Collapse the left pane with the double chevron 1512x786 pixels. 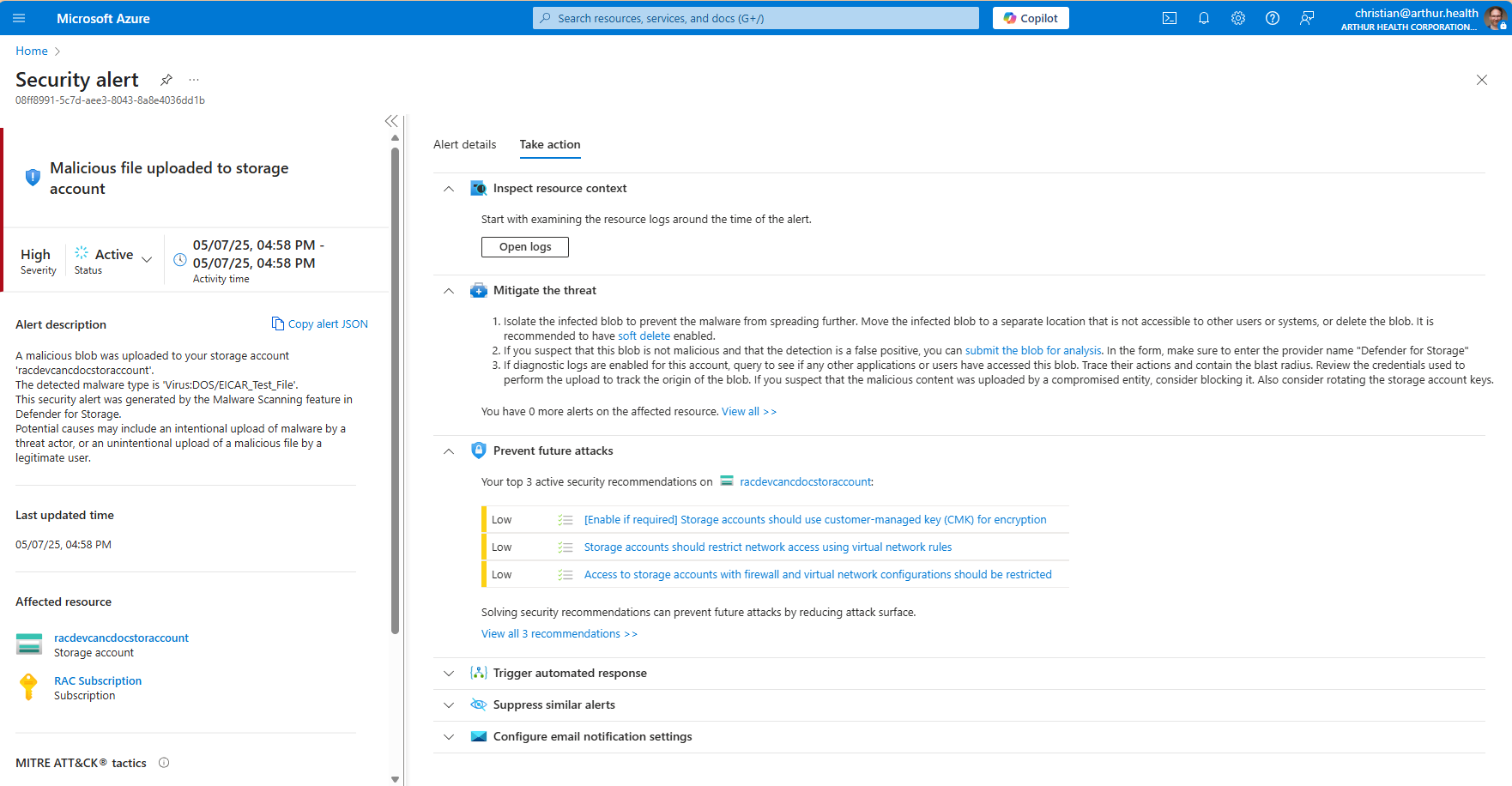coord(391,121)
